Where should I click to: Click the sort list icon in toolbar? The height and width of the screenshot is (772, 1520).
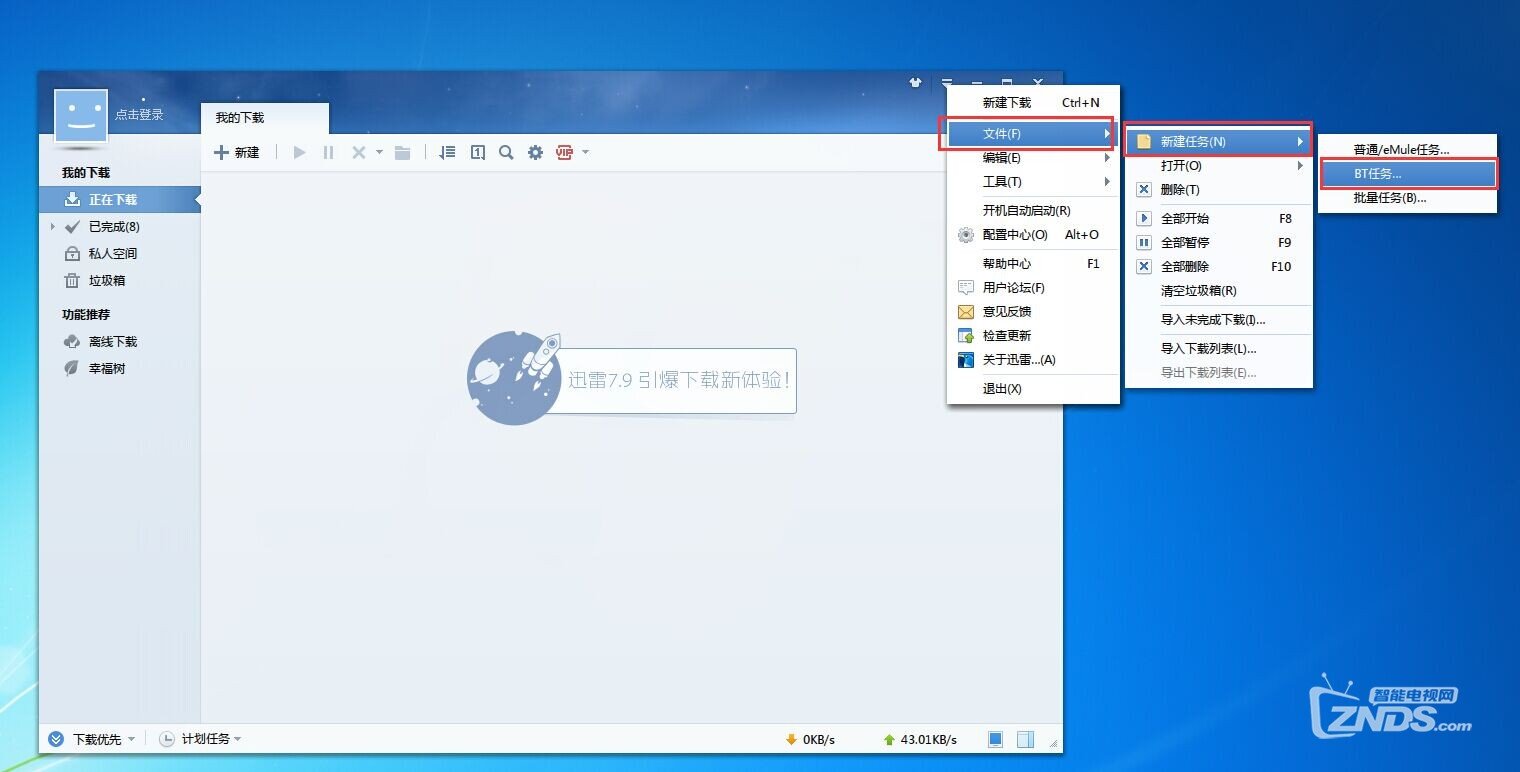pyautogui.click(x=448, y=153)
